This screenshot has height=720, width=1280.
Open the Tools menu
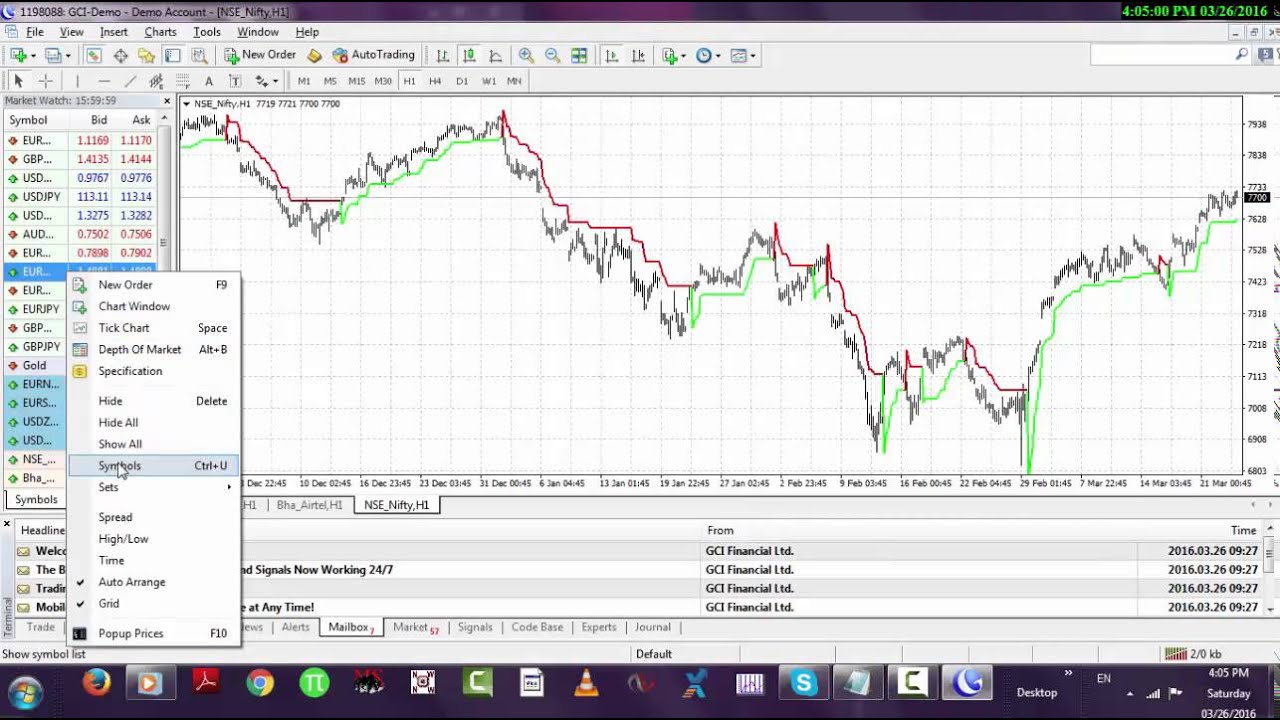207,32
